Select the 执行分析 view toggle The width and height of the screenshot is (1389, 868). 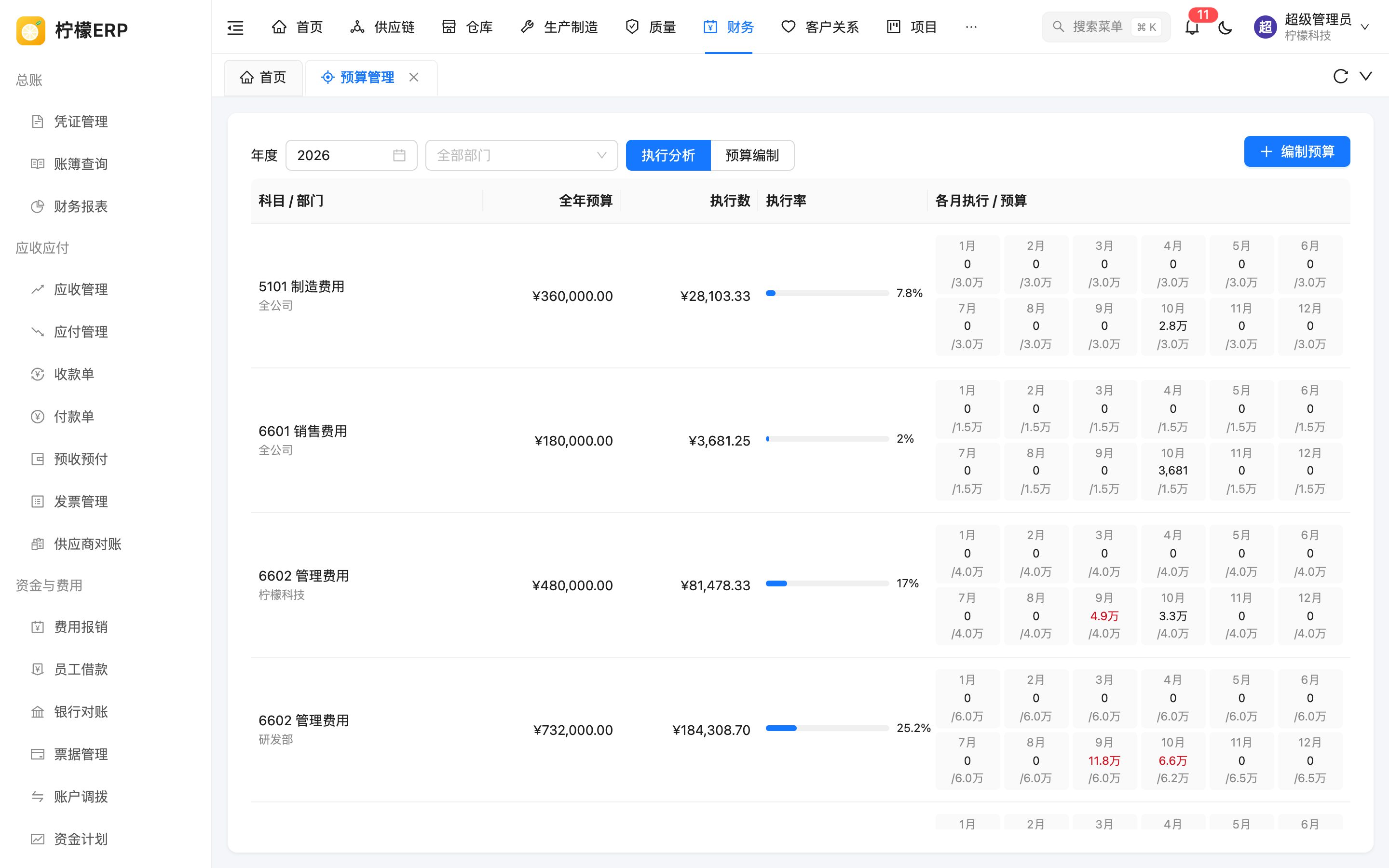coord(668,155)
